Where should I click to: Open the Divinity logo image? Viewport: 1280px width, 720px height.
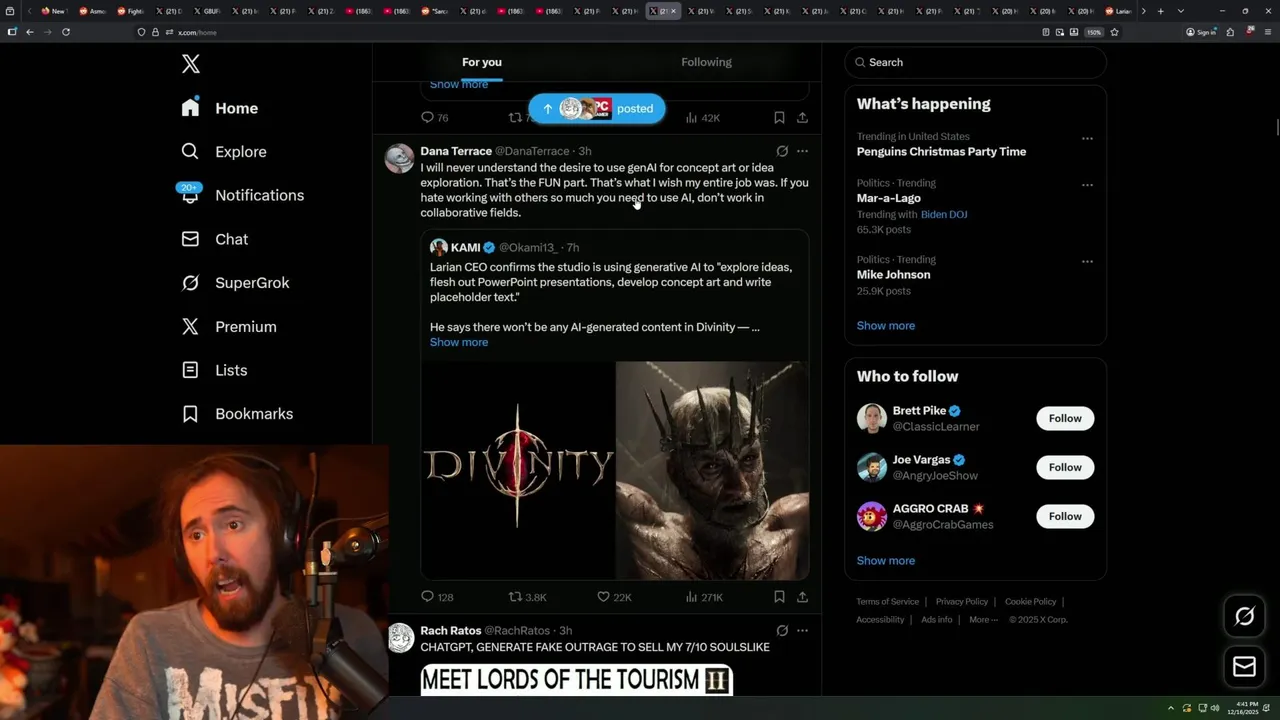pyautogui.click(x=517, y=470)
